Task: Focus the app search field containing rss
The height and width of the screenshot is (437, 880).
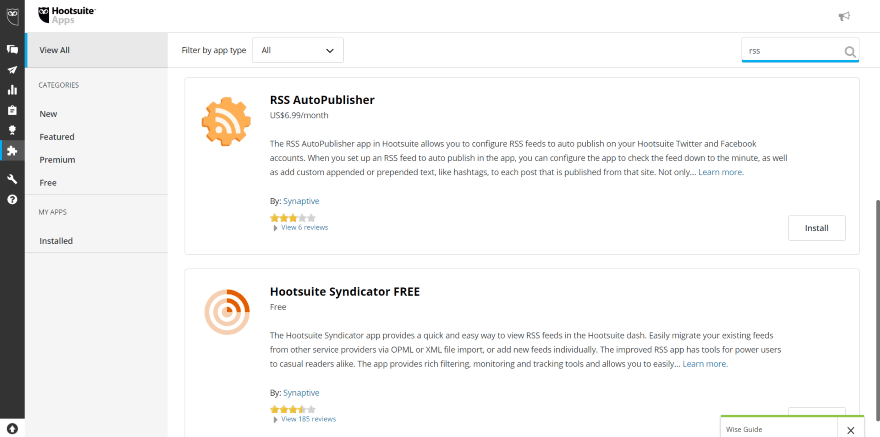Action: (x=792, y=50)
